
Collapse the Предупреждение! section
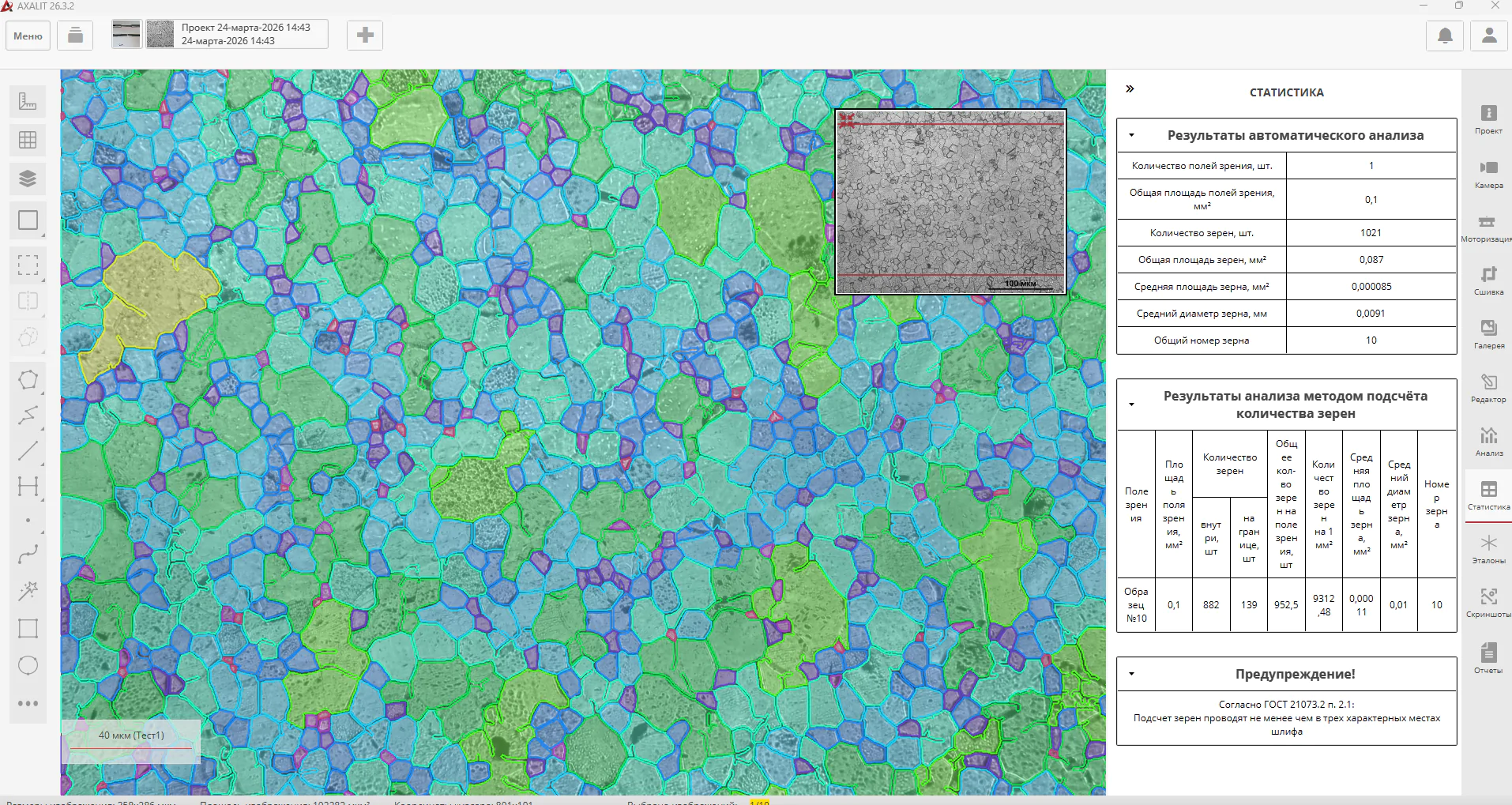pyautogui.click(x=1131, y=675)
